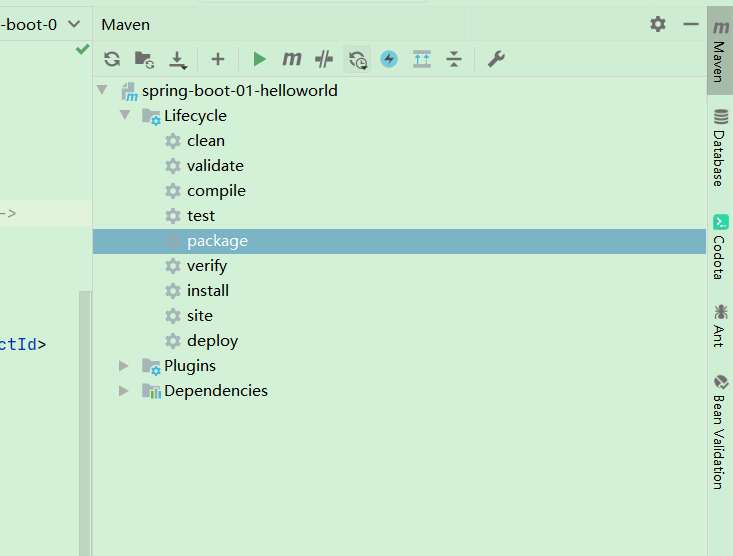Download sources and documentation icon
This screenshot has width=733, height=556.
(x=178, y=60)
